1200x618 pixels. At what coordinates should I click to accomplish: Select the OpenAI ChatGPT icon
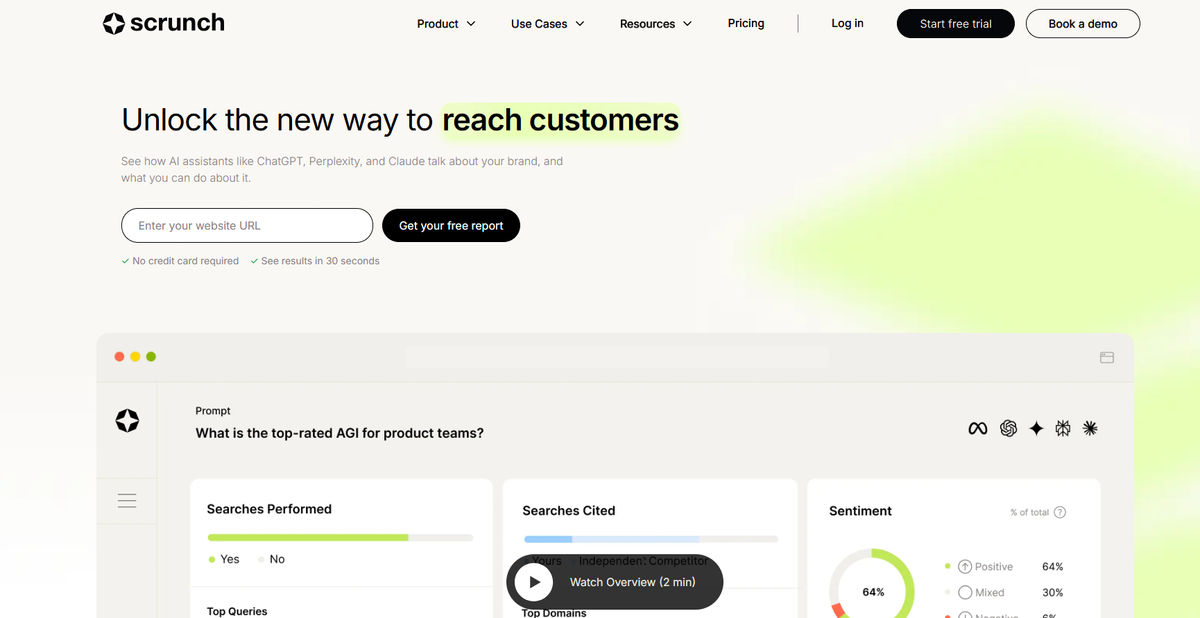(x=1009, y=428)
